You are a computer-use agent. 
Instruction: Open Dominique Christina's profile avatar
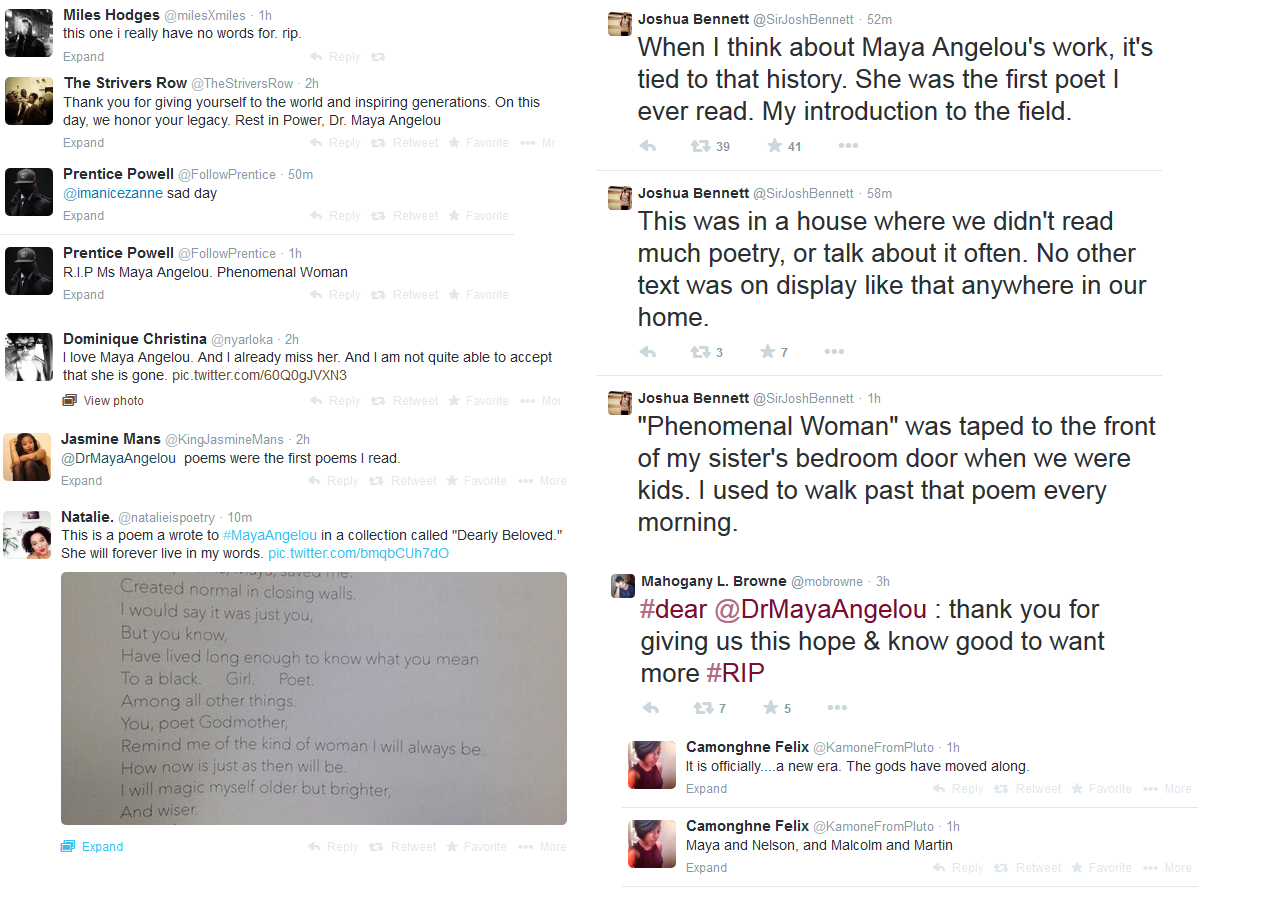pyautogui.click(x=29, y=357)
